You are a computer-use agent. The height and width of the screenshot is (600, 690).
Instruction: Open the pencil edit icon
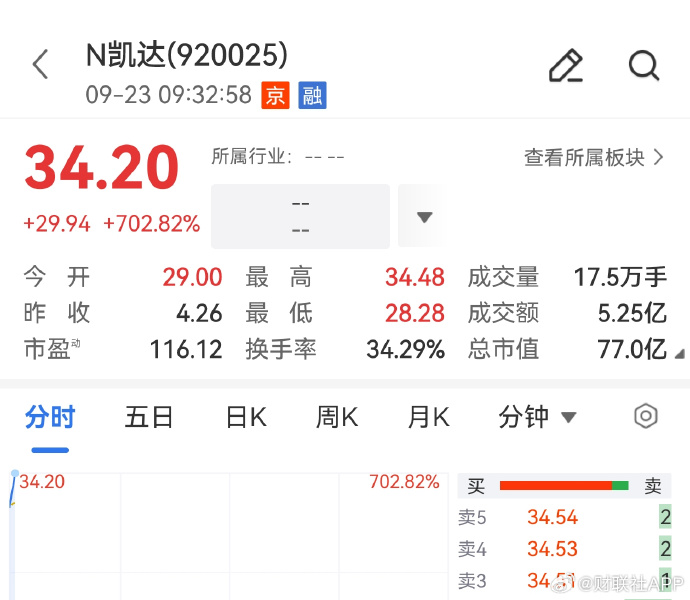tap(566, 65)
